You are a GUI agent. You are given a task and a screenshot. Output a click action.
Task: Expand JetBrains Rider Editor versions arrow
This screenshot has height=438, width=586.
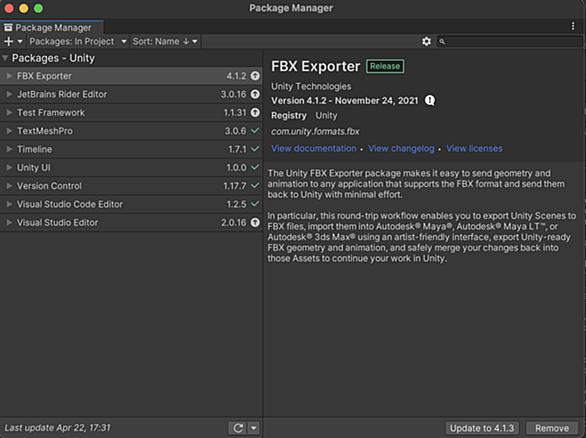tap(9, 94)
